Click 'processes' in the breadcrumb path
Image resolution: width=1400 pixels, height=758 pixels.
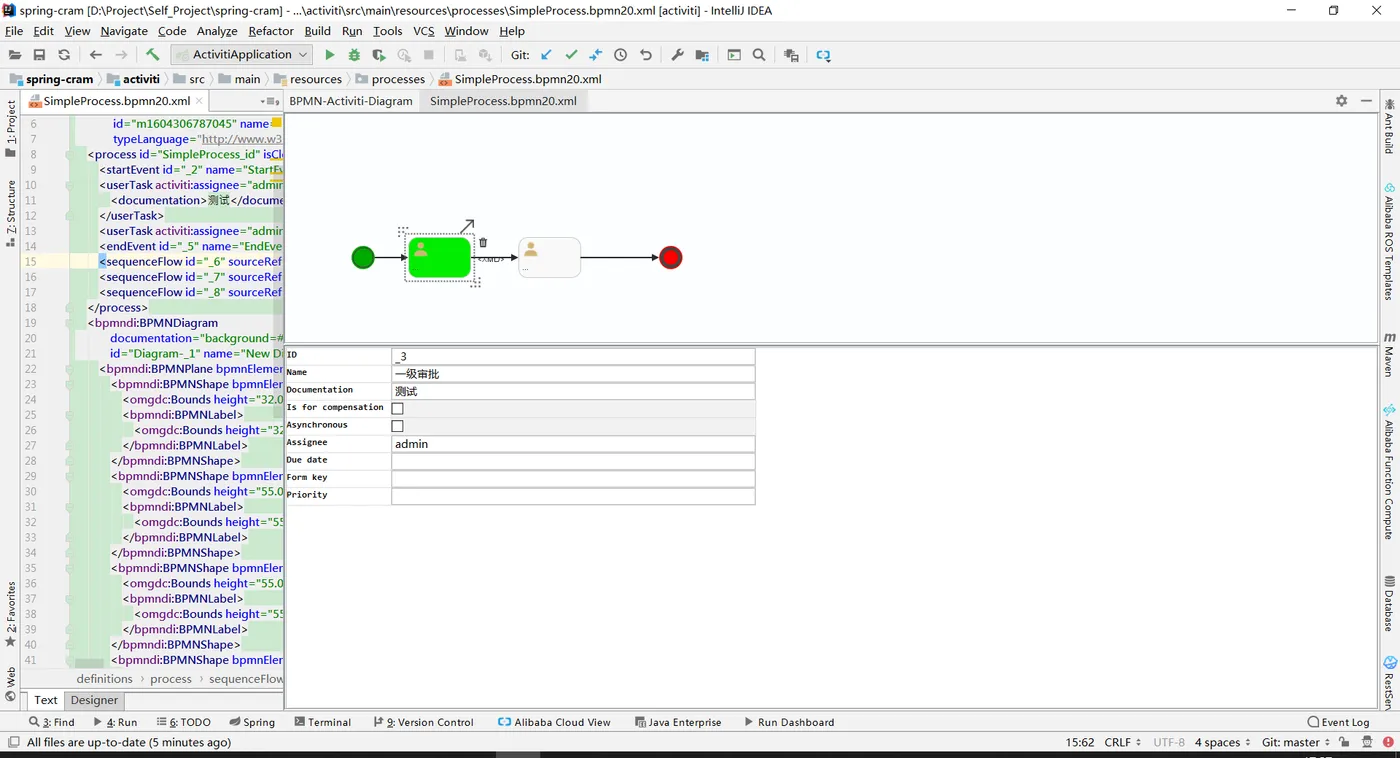(398, 79)
